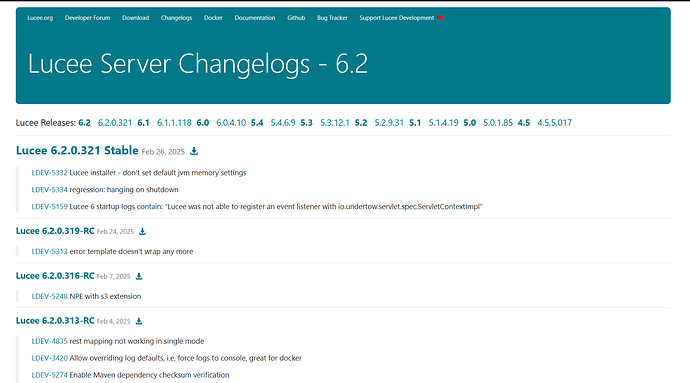Image resolution: width=690 pixels, height=383 pixels.
Task: Select Changelogs in the top navigation
Action: pyautogui.click(x=176, y=18)
